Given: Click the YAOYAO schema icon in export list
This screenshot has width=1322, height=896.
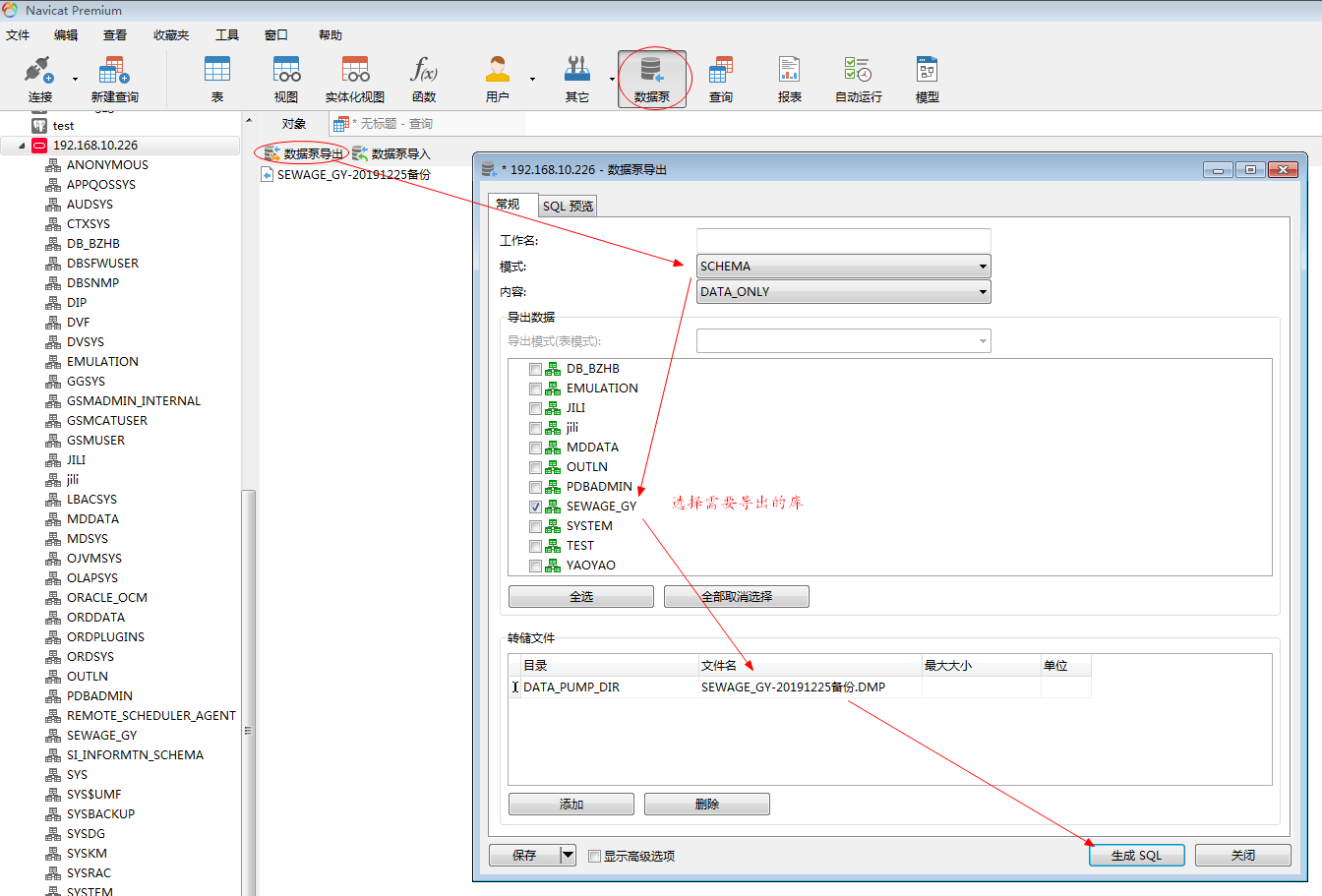Looking at the screenshot, I should [553, 566].
